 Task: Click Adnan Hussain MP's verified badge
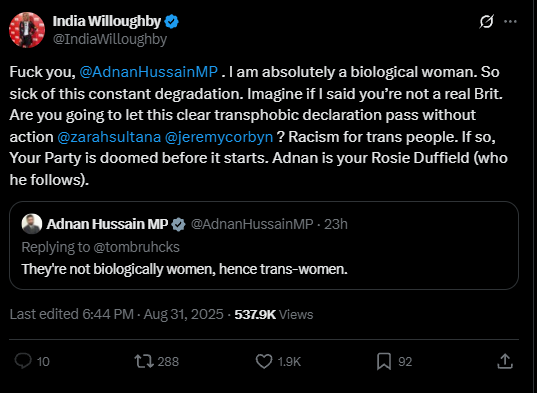pyautogui.click(x=178, y=225)
